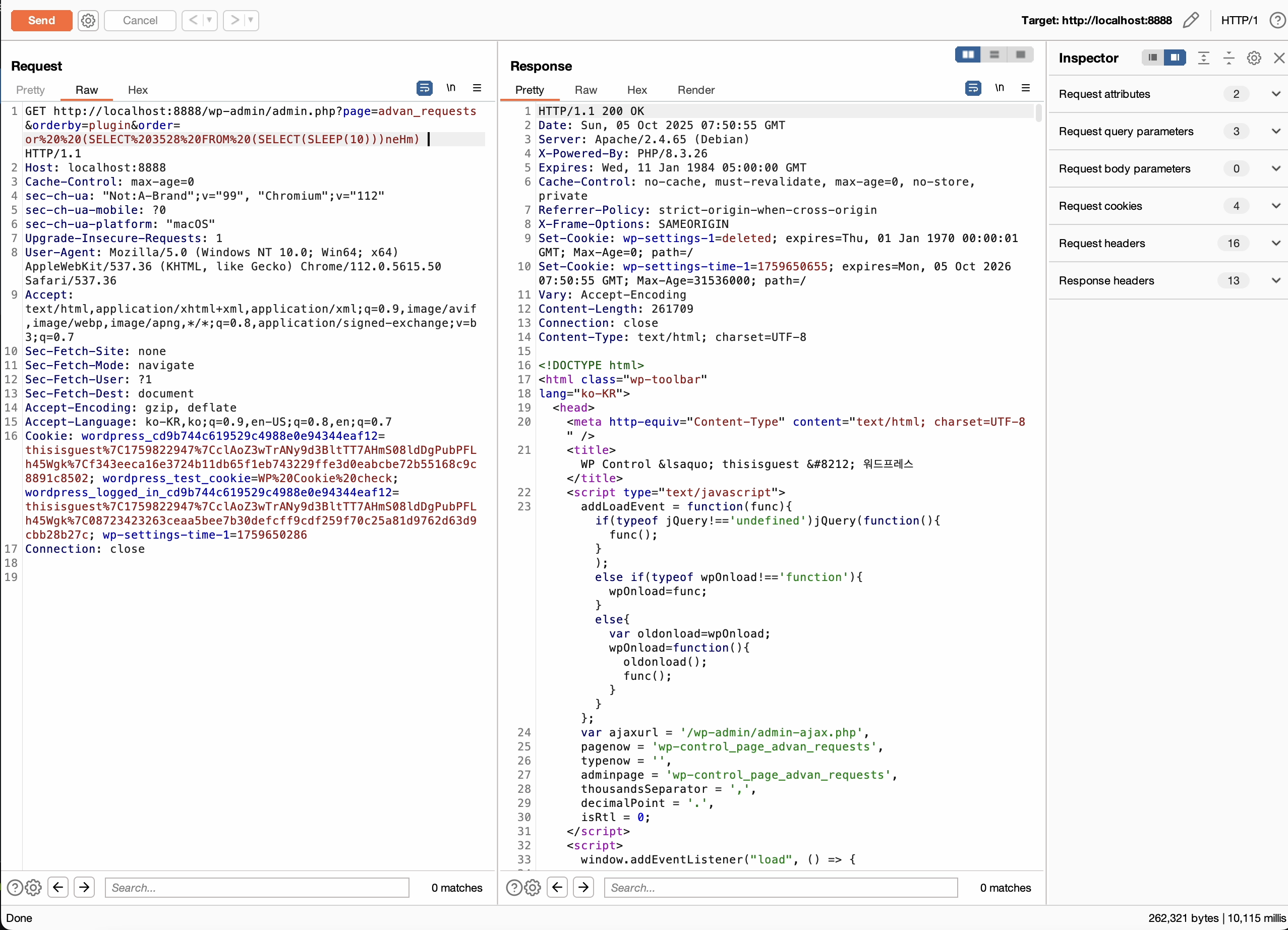The height and width of the screenshot is (930, 1288).
Task: Click the edit target pencil icon
Action: (1191, 21)
